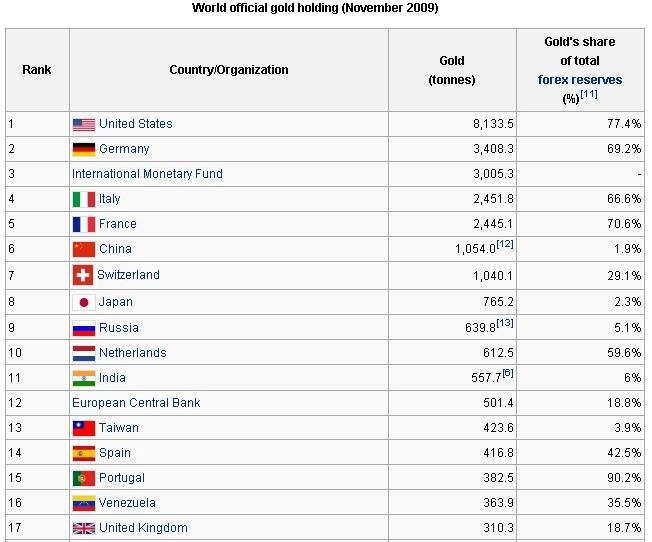Viewport: 652px width, 542px height.
Task: Open the Russia country link
Action: click(x=119, y=328)
